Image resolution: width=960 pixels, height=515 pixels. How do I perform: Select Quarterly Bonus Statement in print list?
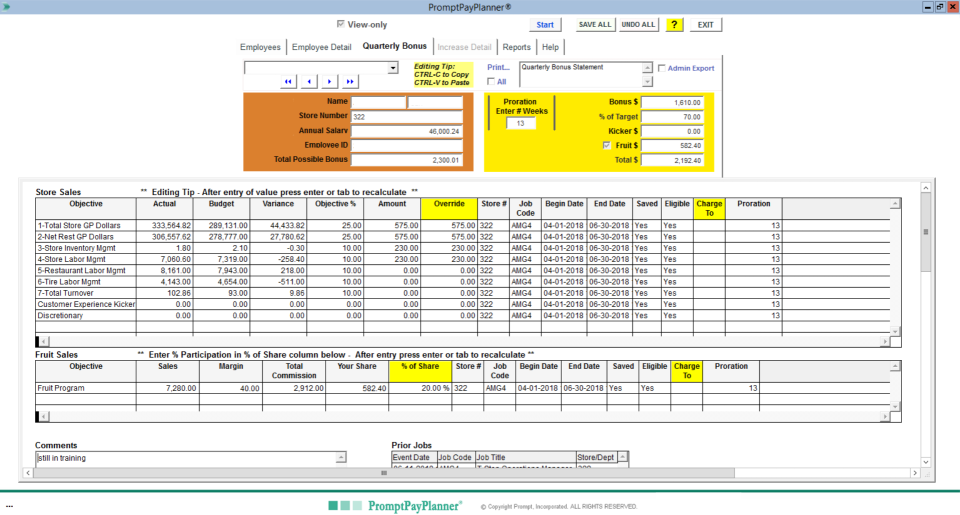tap(562, 67)
